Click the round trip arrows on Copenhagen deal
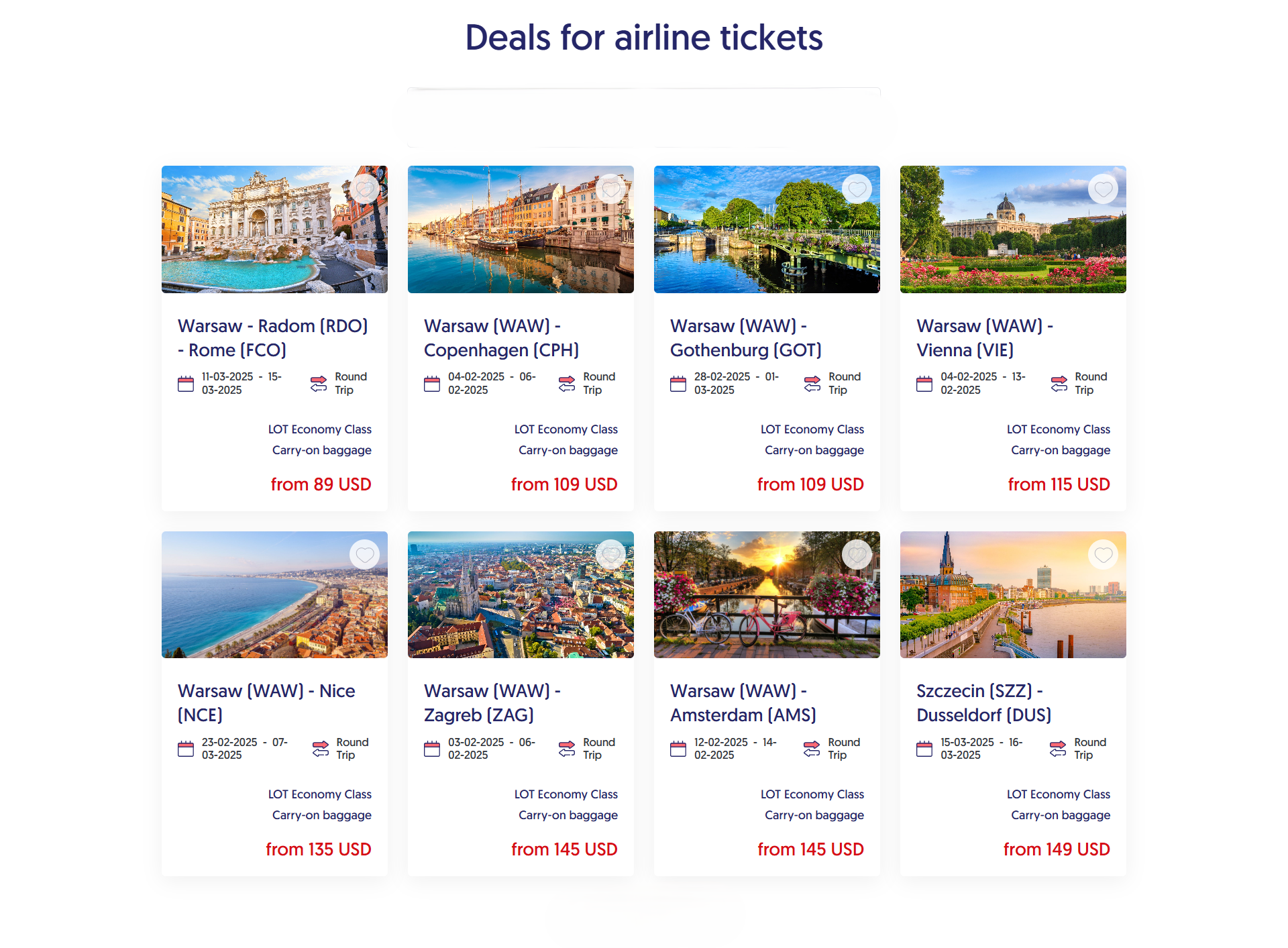 click(x=567, y=384)
